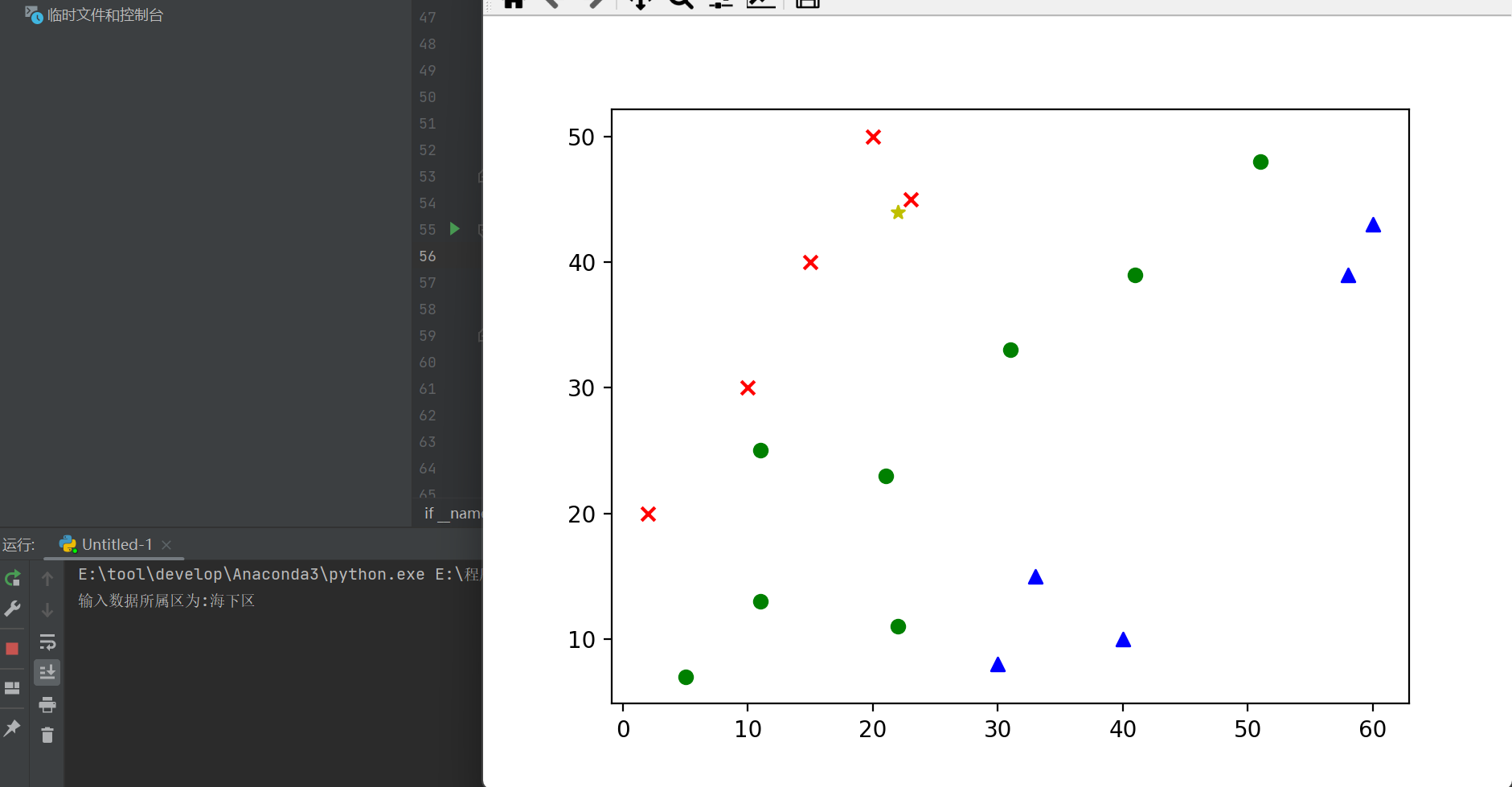Click line number 60 in gutter
The image size is (1512, 787).
(x=428, y=362)
